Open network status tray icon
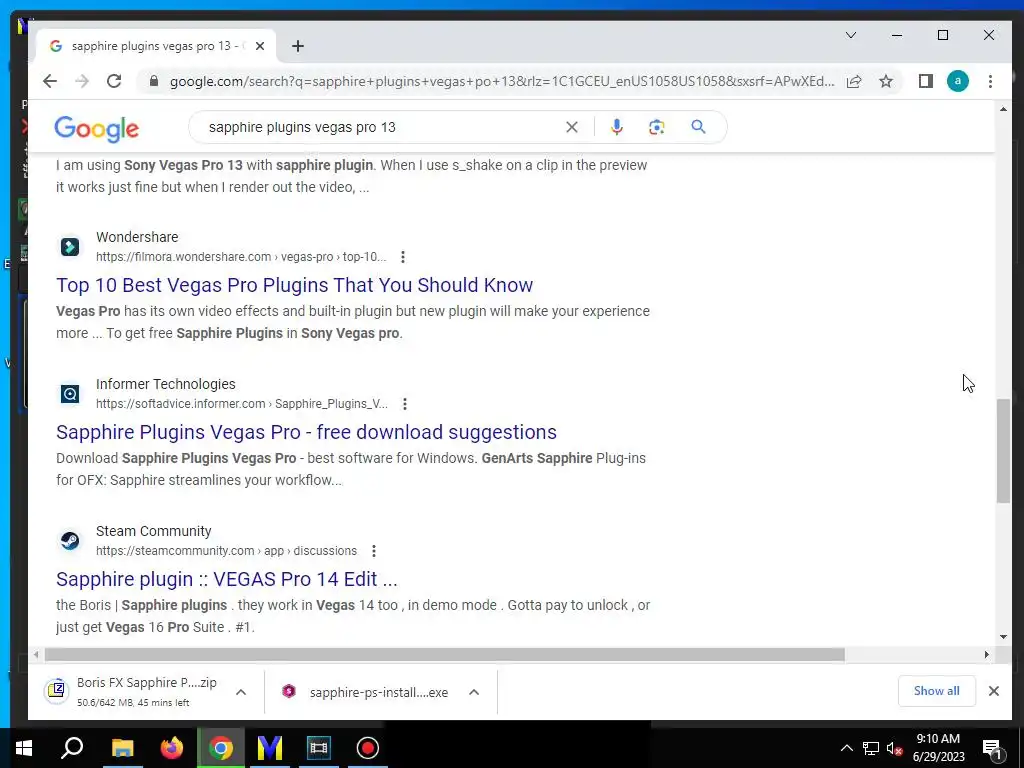The width and height of the screenshot is (1024, 768). pyautogui.click(x=871, y=748)
